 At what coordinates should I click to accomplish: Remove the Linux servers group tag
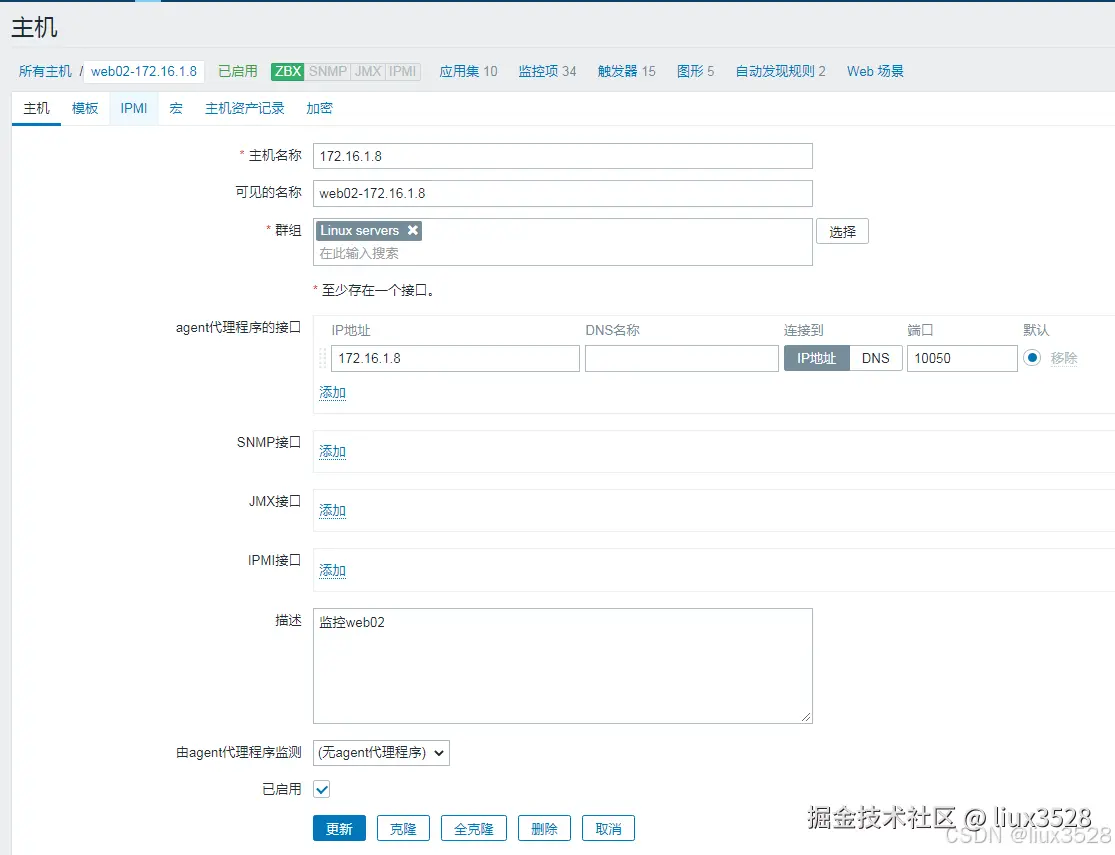(412, 230)
